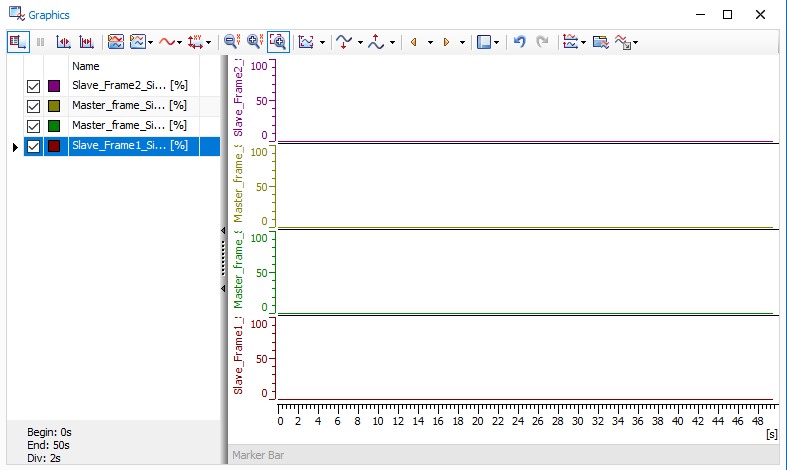Click the panel splitter collapse arrow
Viewport: 787px width, 470px height.
pyautogui.click(x=223, y=231)
